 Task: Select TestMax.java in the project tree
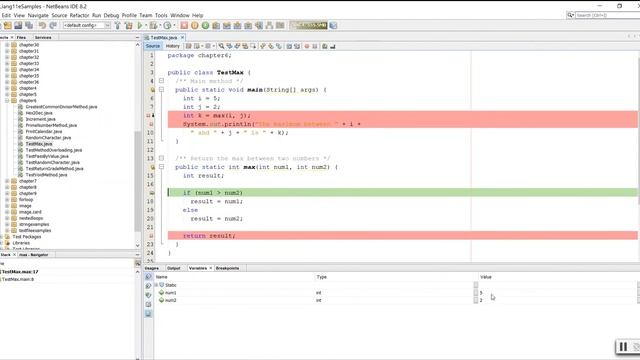coord(38,144)
